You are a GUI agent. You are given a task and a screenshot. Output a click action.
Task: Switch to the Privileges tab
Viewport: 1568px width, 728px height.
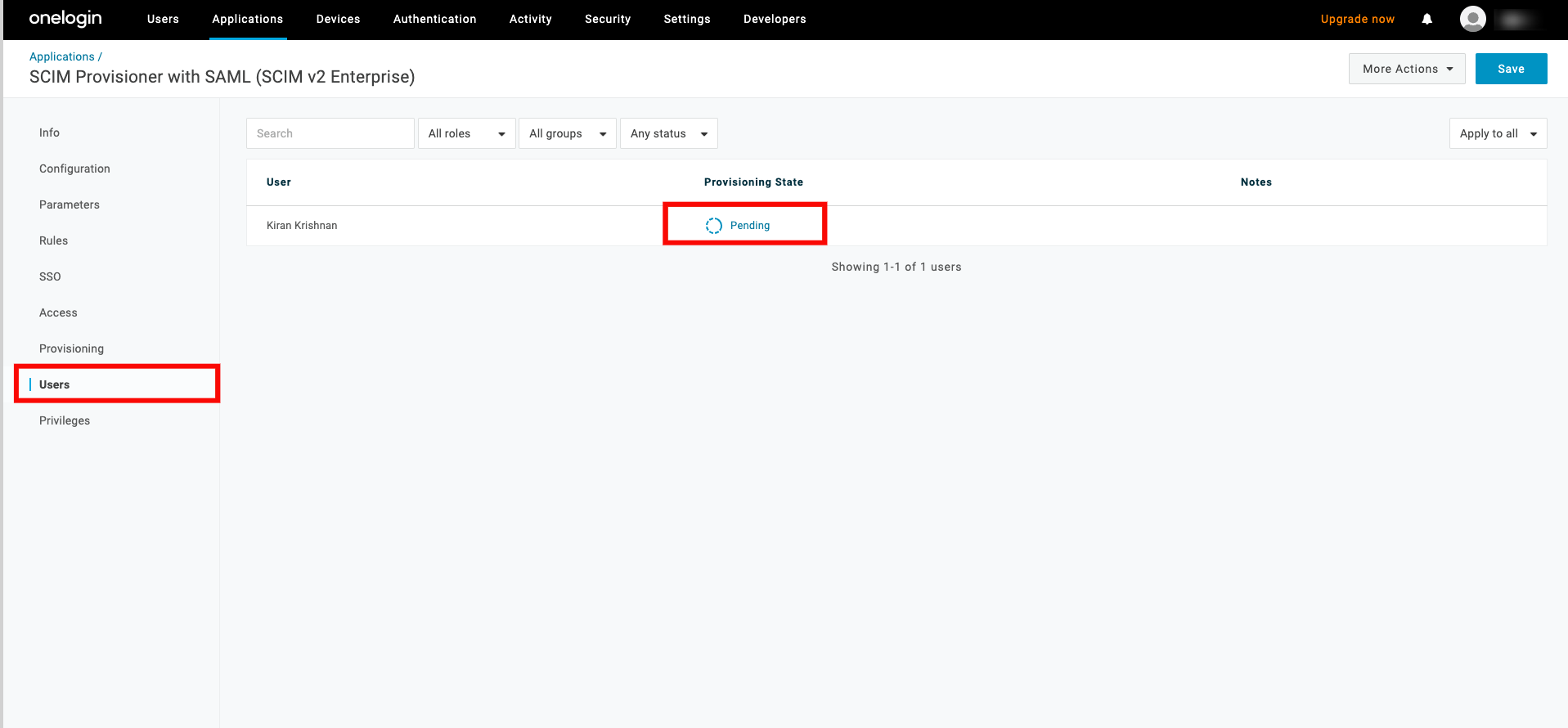(65, 420)
